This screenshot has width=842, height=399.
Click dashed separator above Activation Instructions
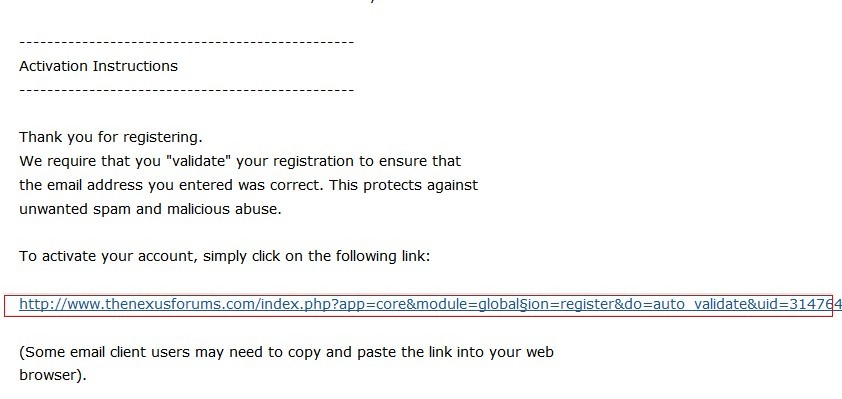tap(186, 42)
